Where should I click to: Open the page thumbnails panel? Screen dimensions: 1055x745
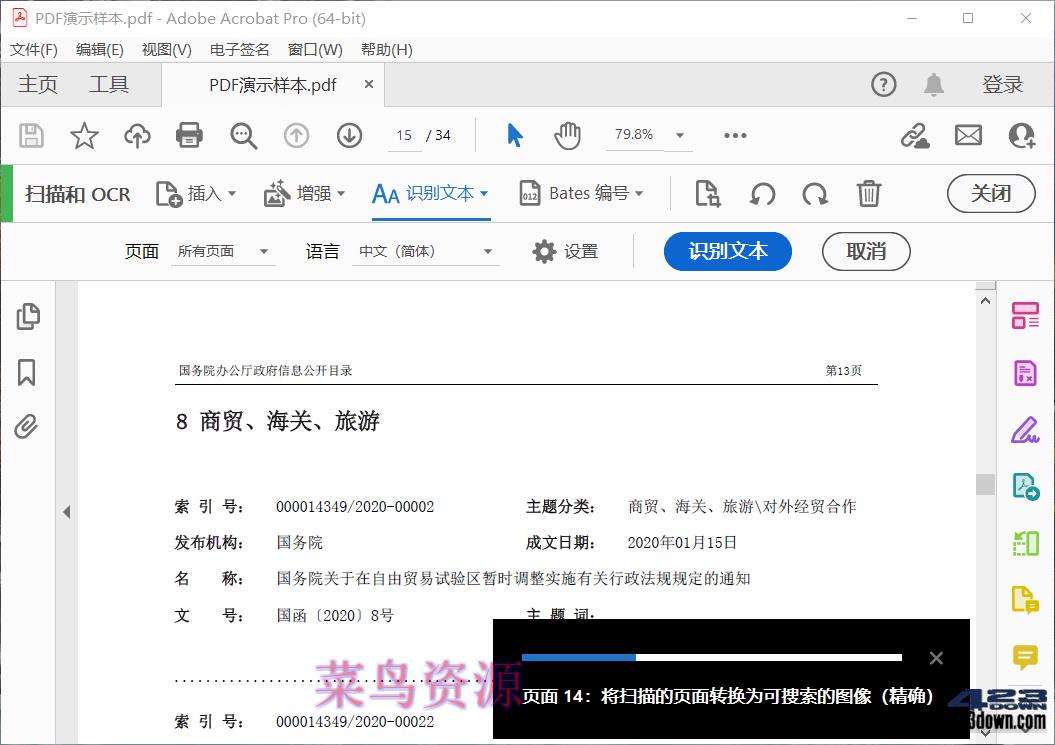tap(28, 316)
